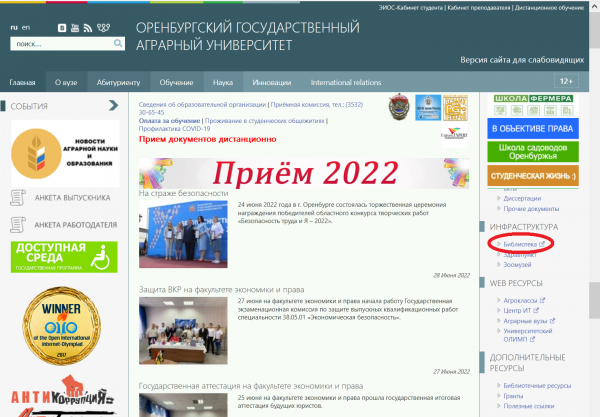The width and height of the screenshot is (600, 417).
Task: Open the RSS feed icon
Action: pyautogui.click(x=88, y=28)
